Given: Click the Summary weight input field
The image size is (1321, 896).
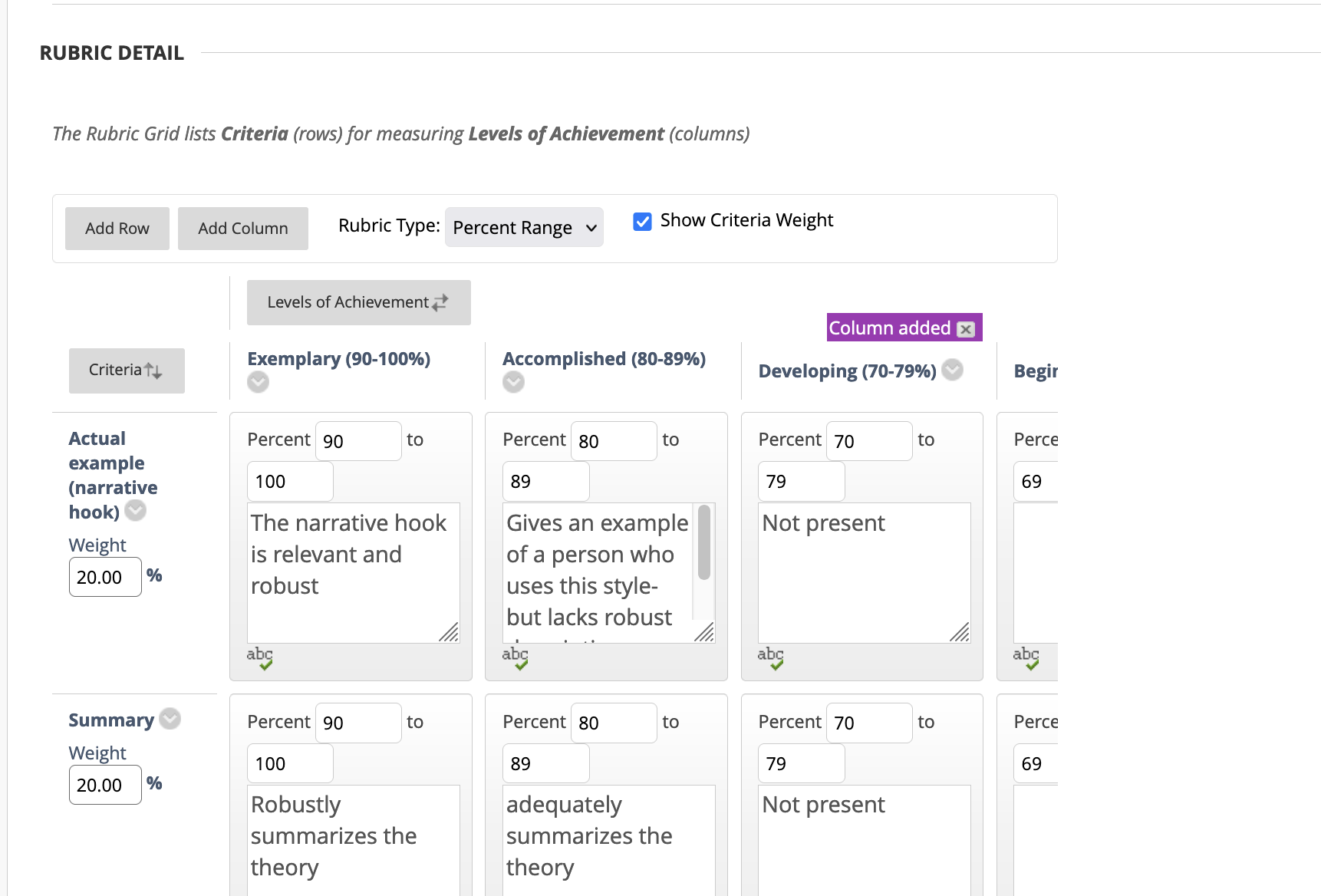Looking at the screenshot, I should coord(104,785).
